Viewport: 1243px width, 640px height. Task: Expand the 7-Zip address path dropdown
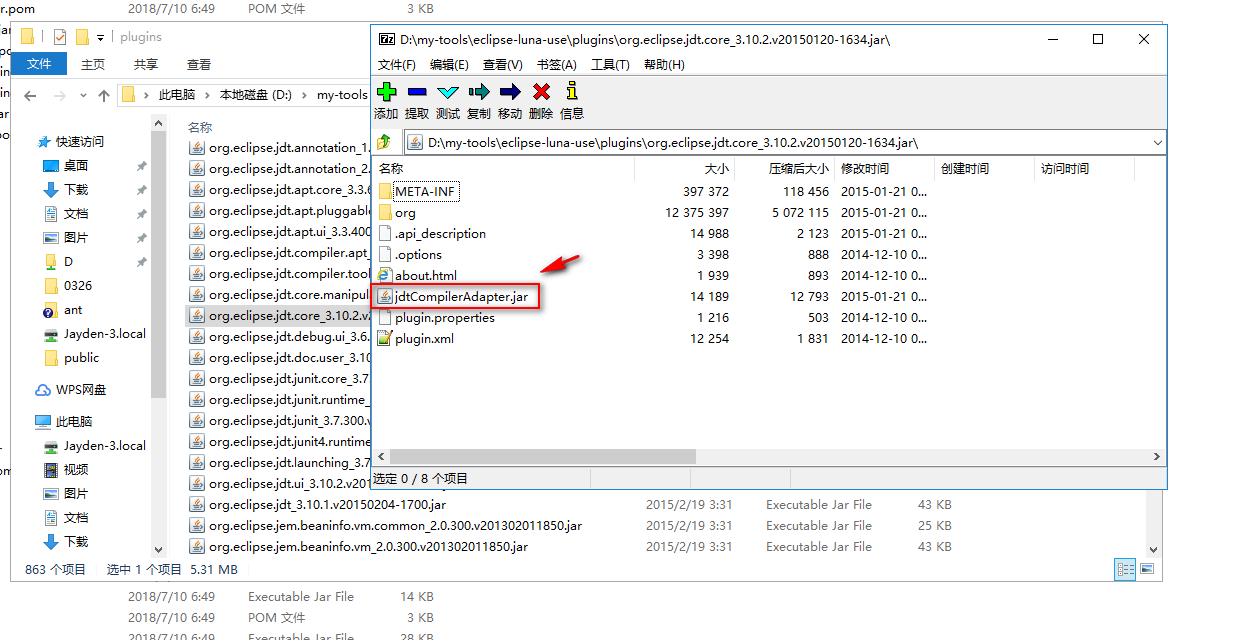pos(1157,143)
